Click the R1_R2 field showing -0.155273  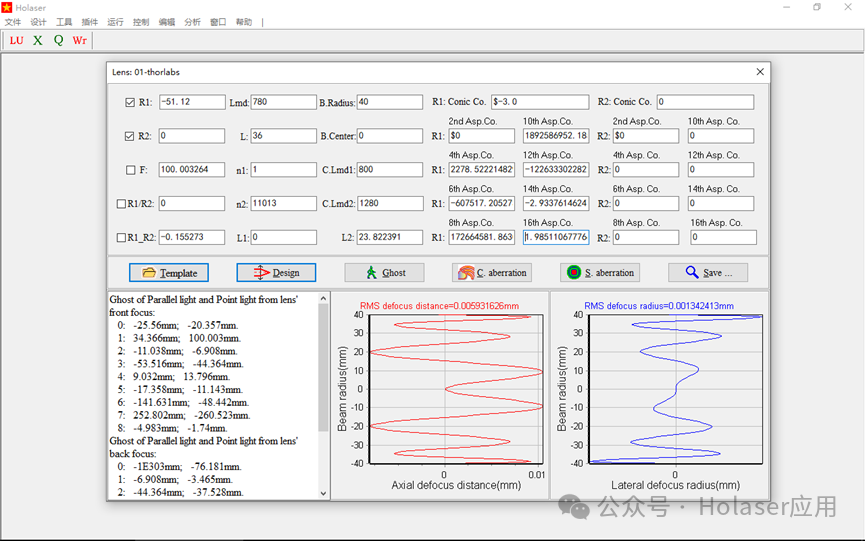pyautogui.click(x=192, y=237)
